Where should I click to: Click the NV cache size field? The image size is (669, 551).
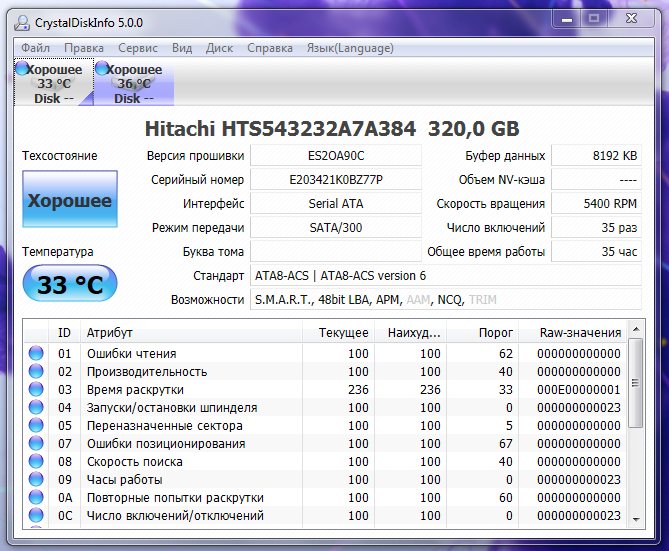(596, 180)
